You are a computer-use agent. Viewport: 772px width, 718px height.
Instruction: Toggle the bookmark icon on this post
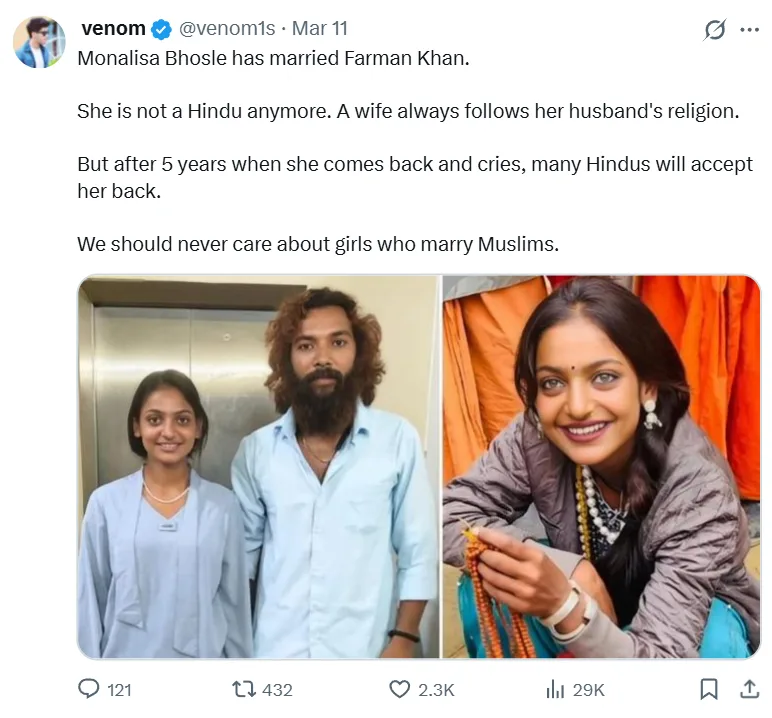click(708, 689)
